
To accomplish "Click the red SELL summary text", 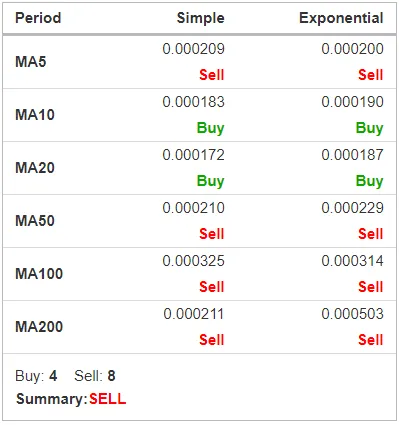I will click(108, 399).
